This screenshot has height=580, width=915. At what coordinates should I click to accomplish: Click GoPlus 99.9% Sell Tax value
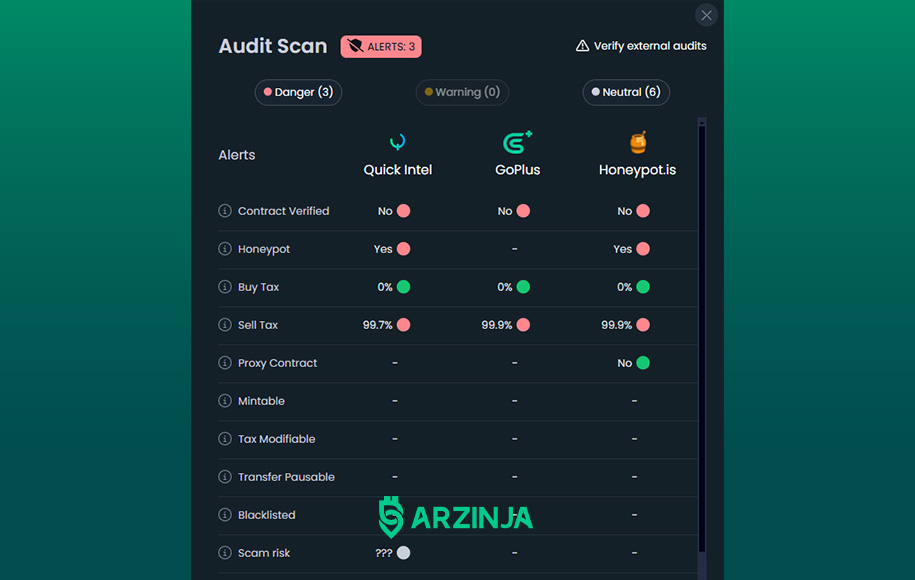(497, 325)
